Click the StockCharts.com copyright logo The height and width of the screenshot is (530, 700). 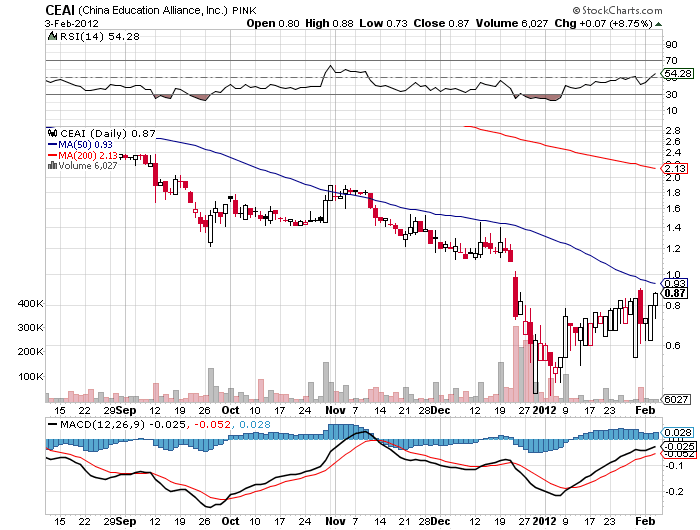click(617, 10)
